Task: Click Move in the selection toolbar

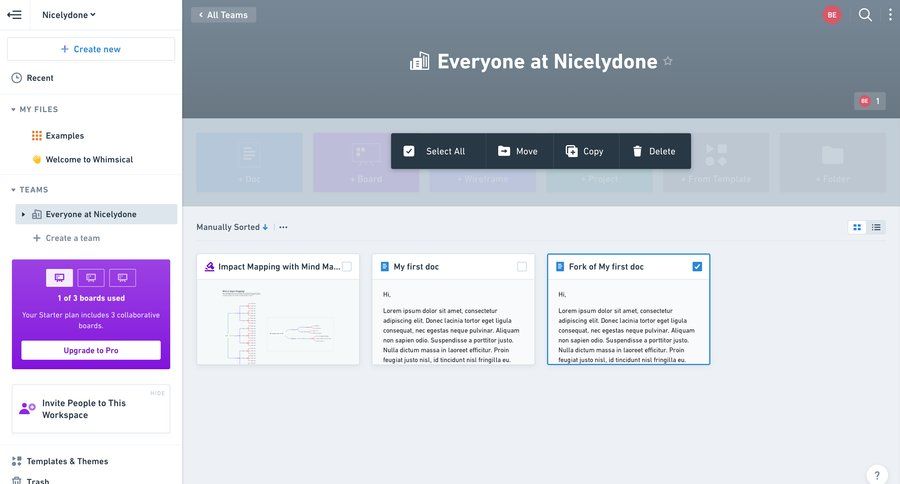Action: click(518, 152)
